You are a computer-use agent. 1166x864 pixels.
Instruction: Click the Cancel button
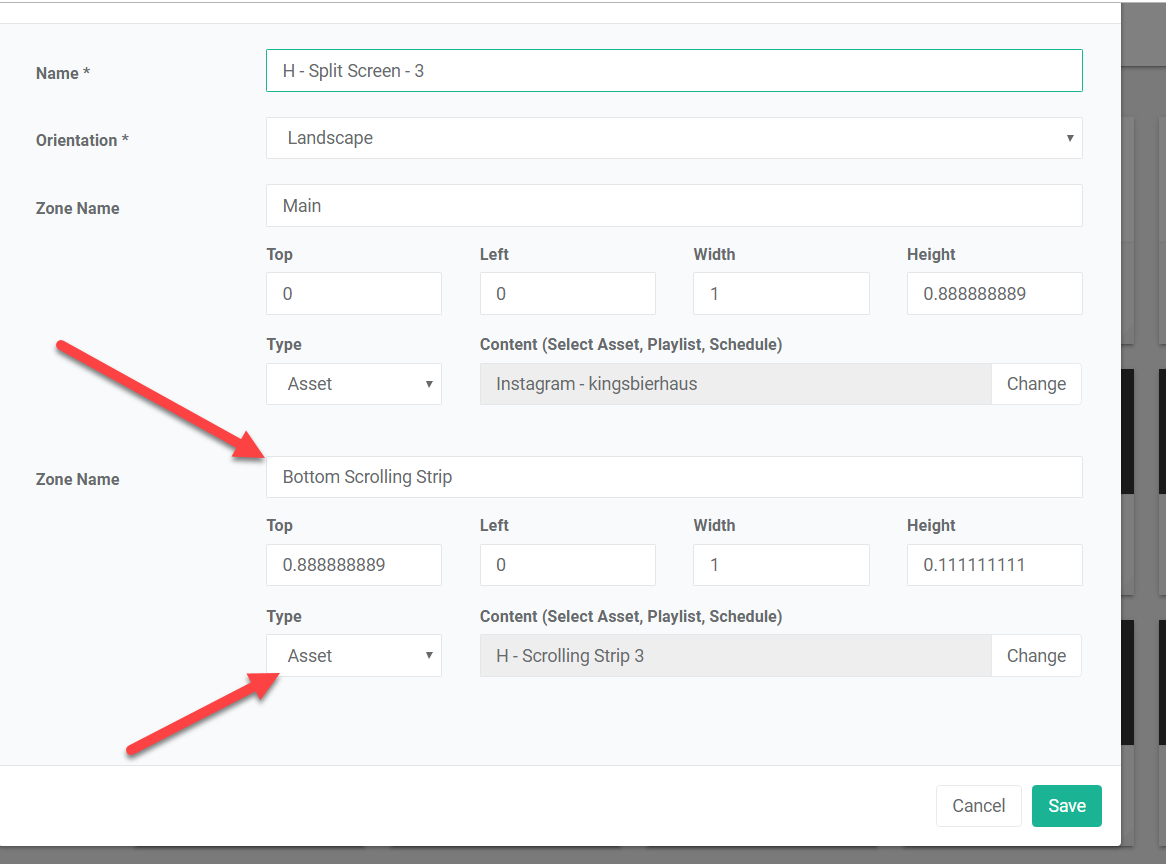coord(978,806)
